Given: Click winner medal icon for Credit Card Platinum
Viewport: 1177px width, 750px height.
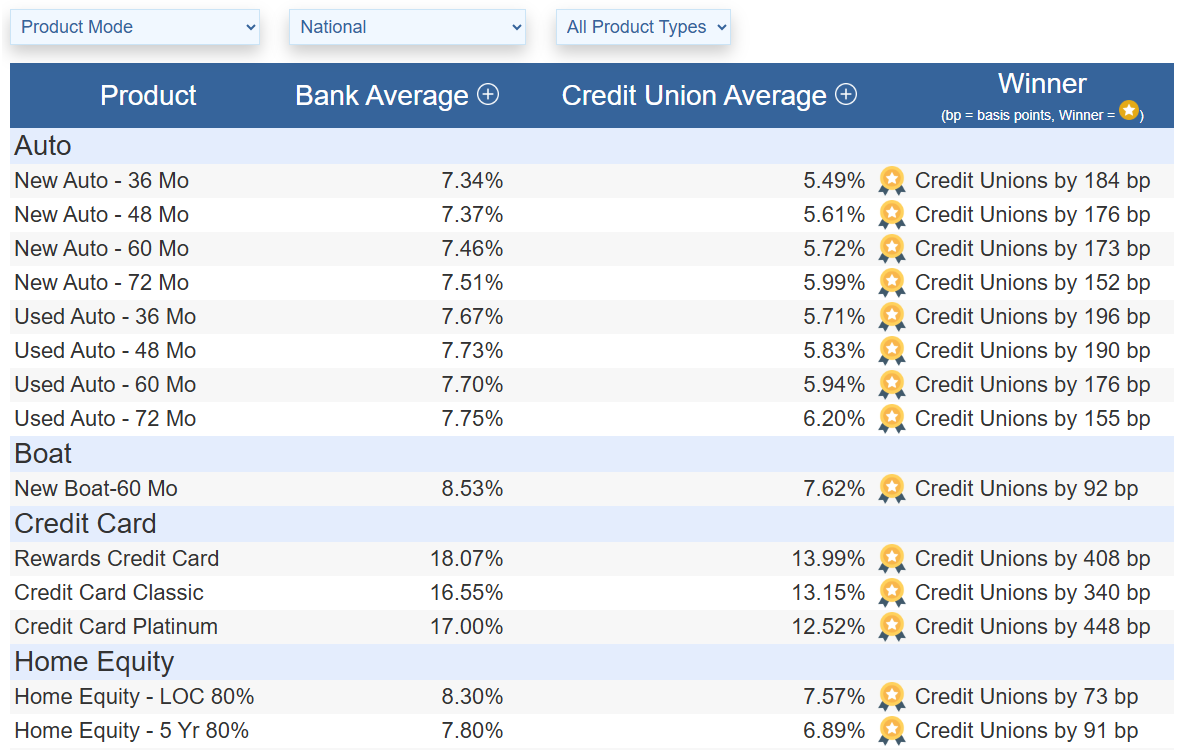Looking at the screenshot, I should 891,627.
